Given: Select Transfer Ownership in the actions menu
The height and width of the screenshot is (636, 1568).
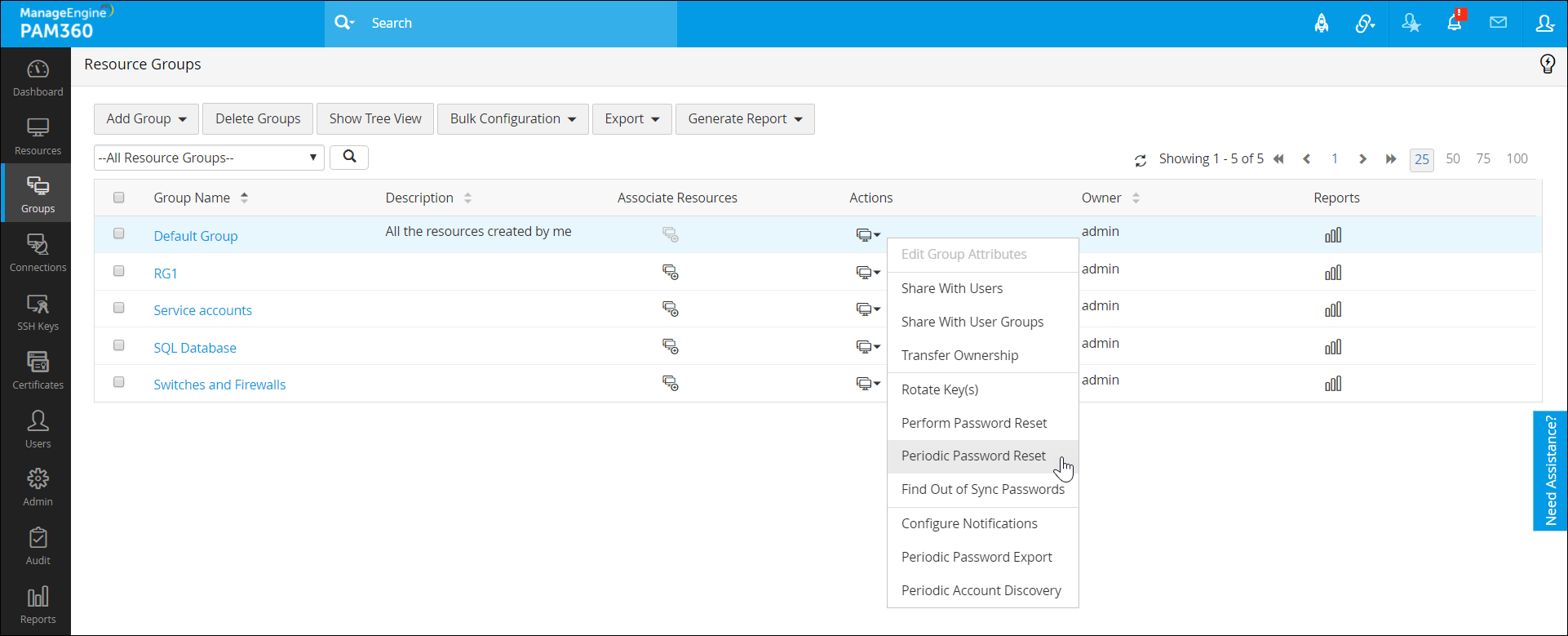Looking at the screenshot, I should [x=959, y=356].
